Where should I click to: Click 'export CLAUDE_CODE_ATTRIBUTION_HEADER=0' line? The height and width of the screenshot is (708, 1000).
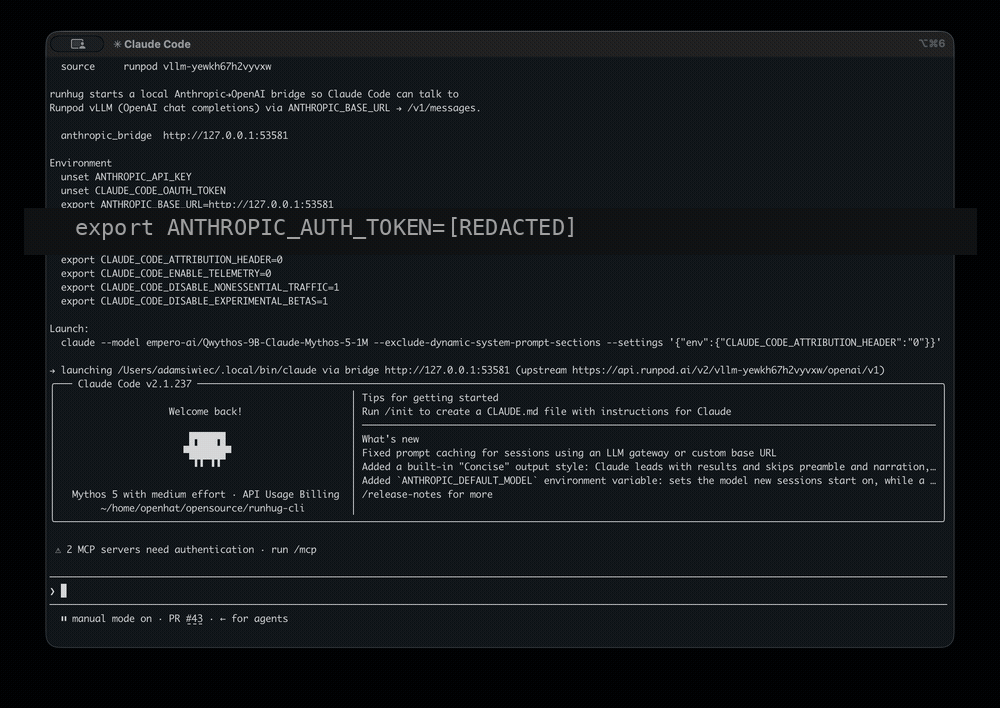[172, 260]
